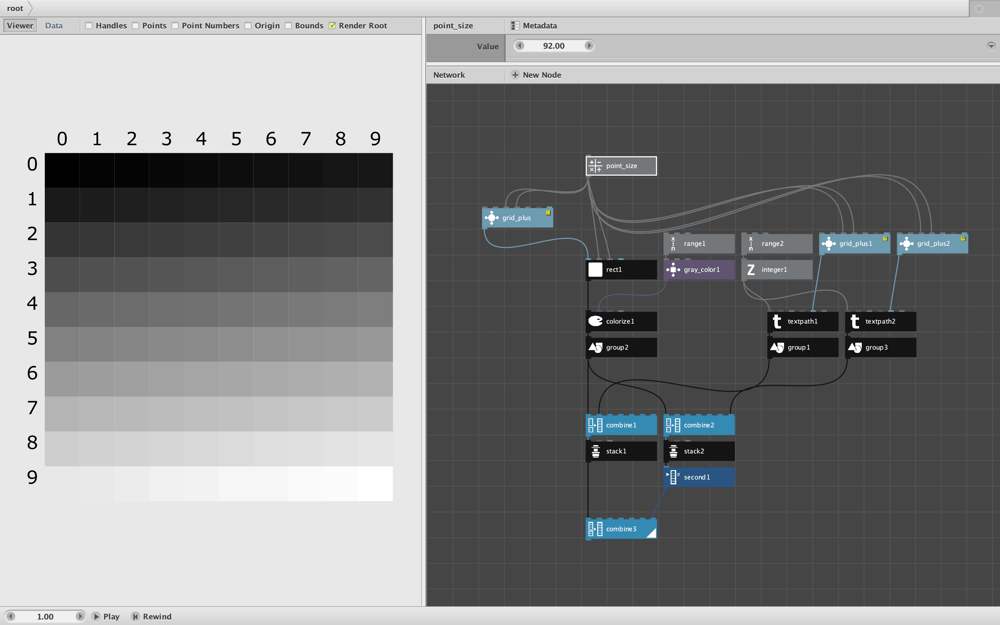Select the combine3 node icon
This screenshot has height=625, width=1000.
coord(595,529)
